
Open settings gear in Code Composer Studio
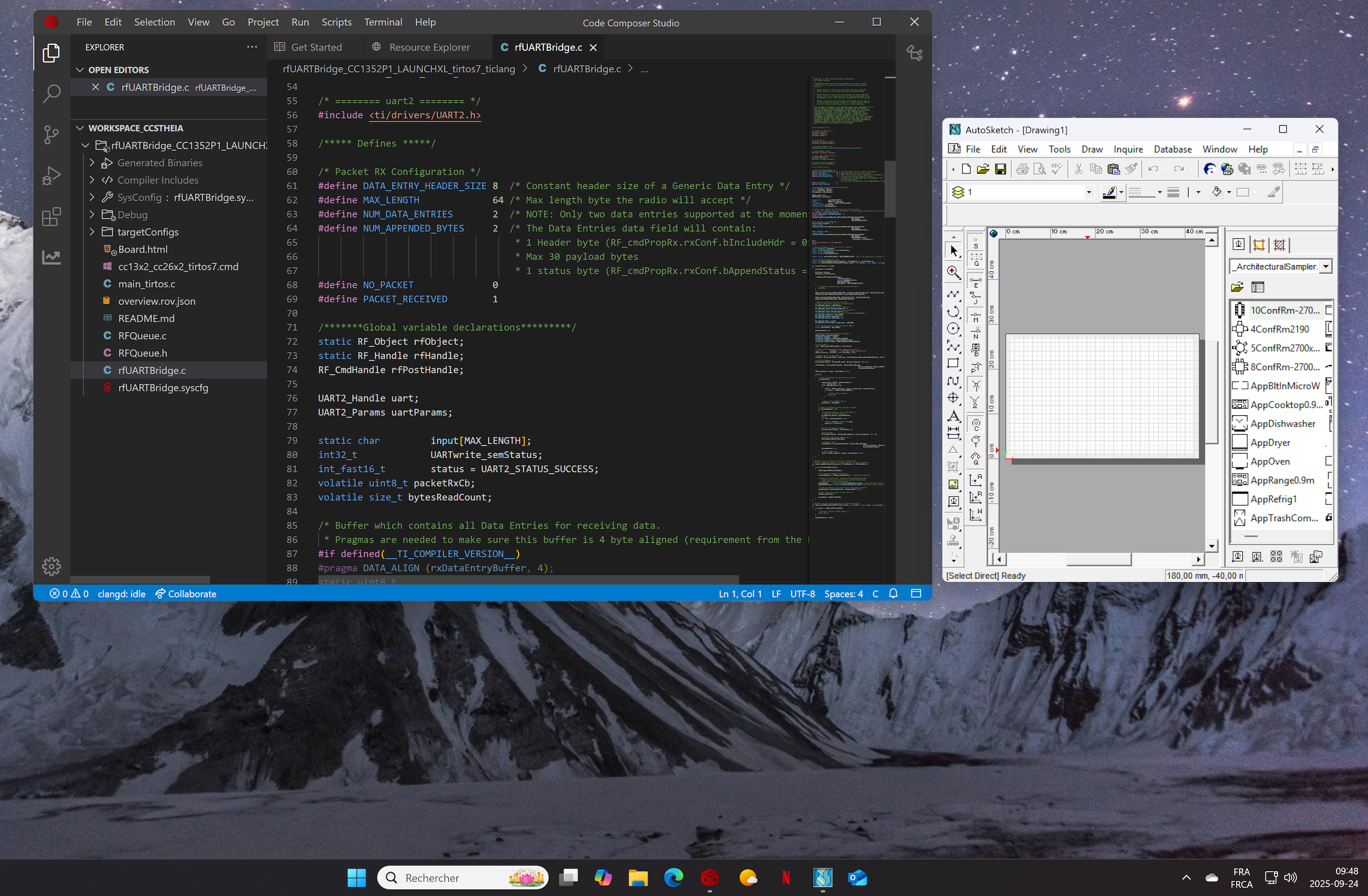51,566
